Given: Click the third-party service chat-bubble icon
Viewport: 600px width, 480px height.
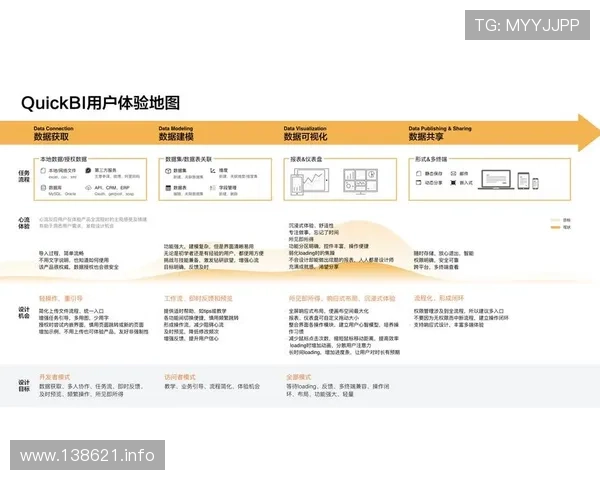Looking at the screenshot, I should click(88, 170).
